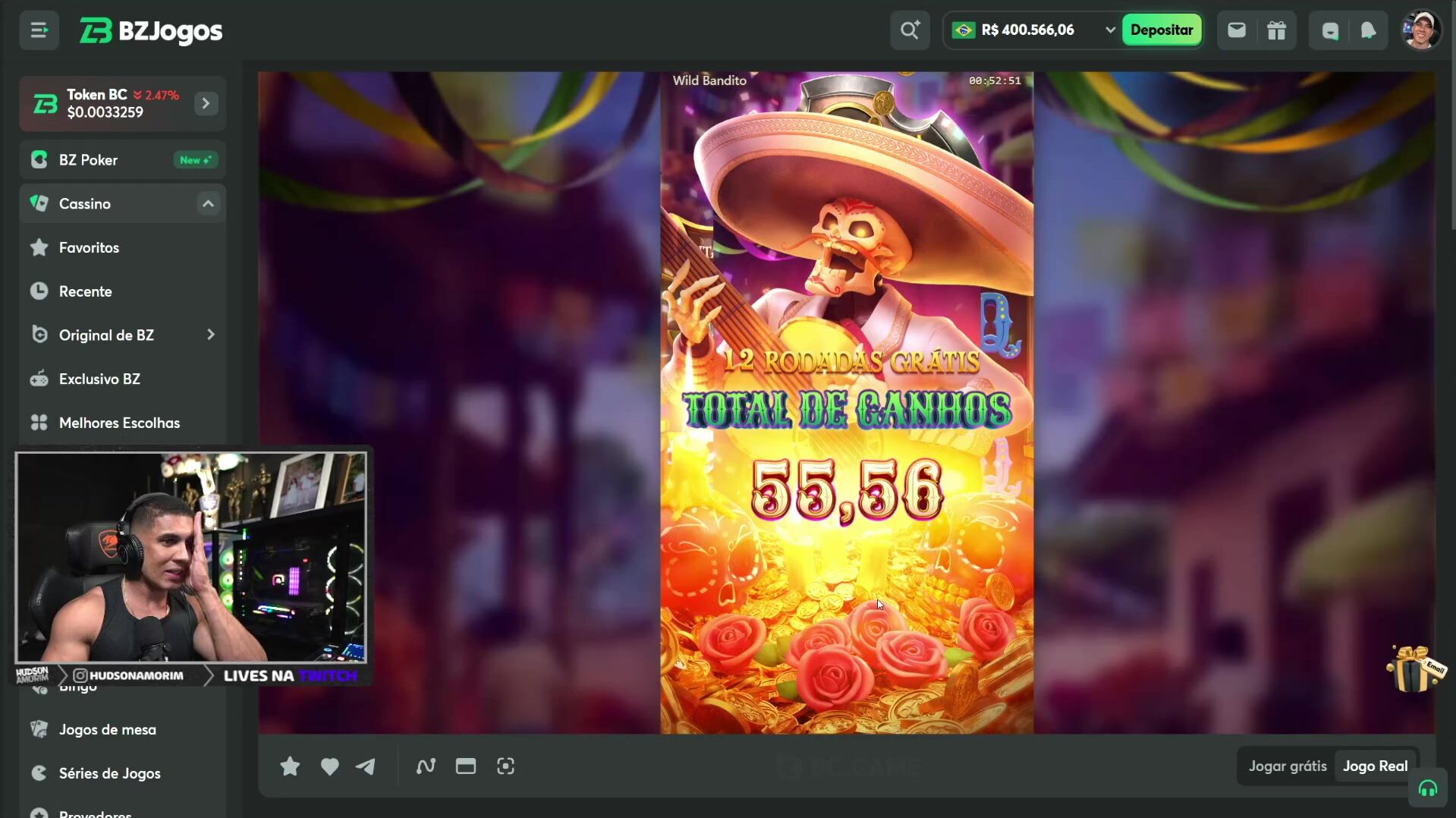
Task: Expand the Original de BZ submenu arrow
Action: pos(210,335)
